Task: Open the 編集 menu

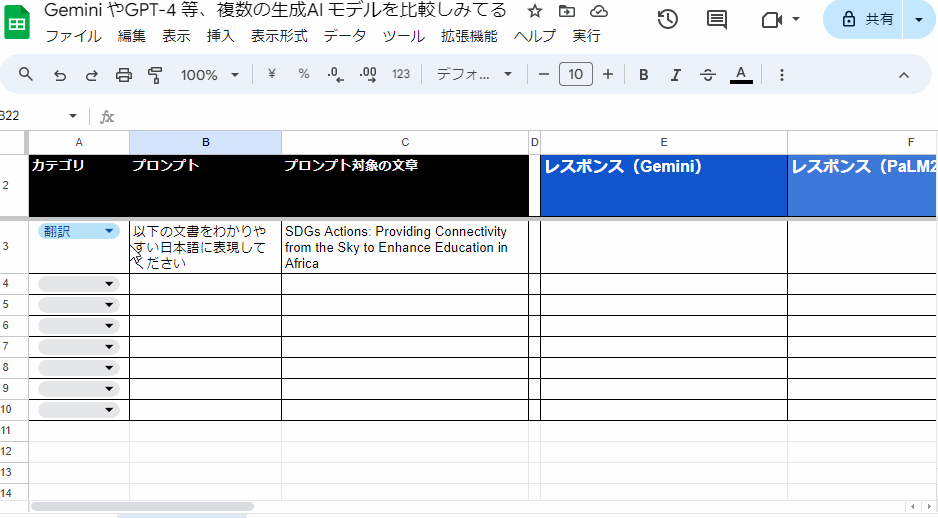Action: [132, 36]
